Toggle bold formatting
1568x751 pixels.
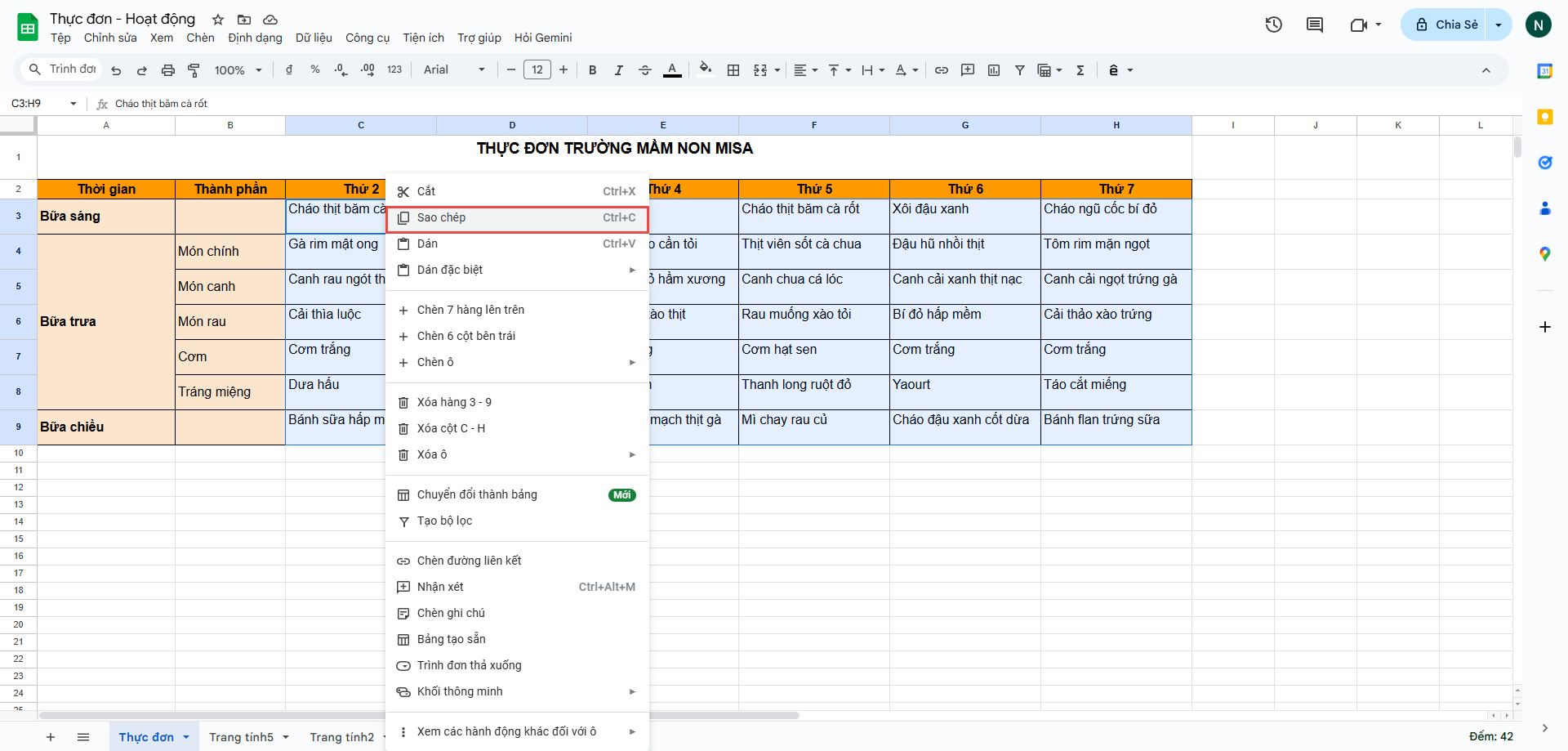[593, 70]
